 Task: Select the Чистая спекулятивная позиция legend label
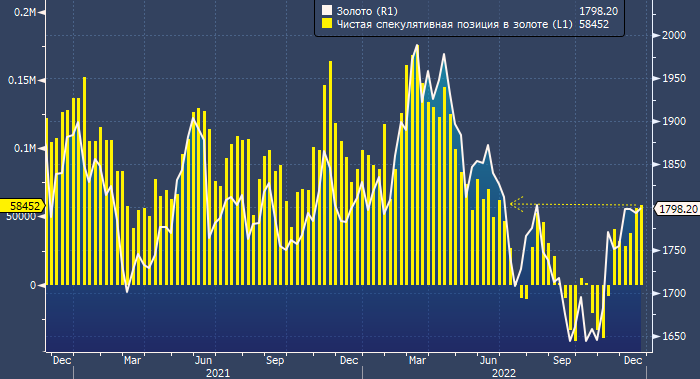(454, 24)
